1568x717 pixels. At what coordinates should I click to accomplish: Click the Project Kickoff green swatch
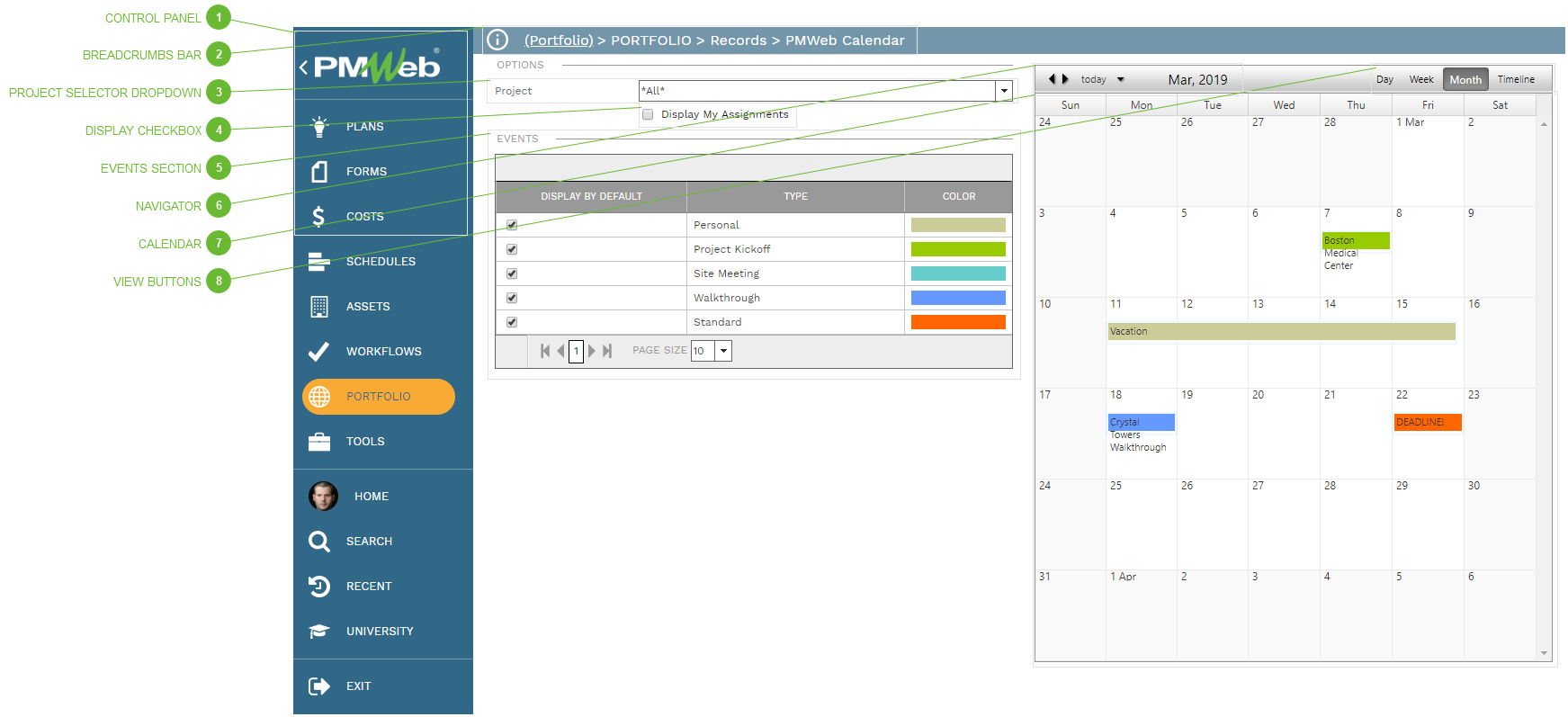[958, 249]
